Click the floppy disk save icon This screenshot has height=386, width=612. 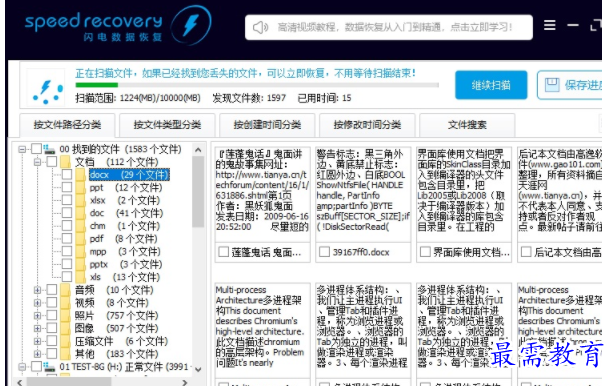click(x=552, y=85)
